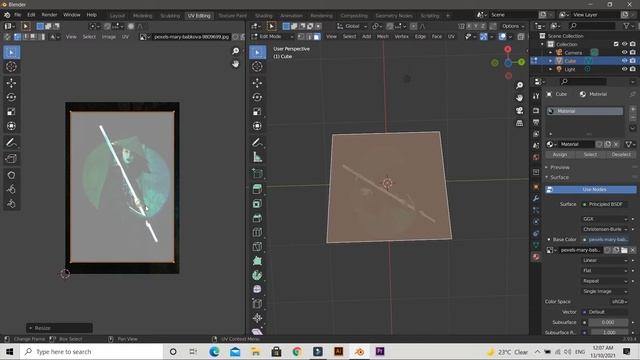Hide the Cube in outliner
Image resolution: width=640 pixels, height=360 pixels.
tap(624, 61)
